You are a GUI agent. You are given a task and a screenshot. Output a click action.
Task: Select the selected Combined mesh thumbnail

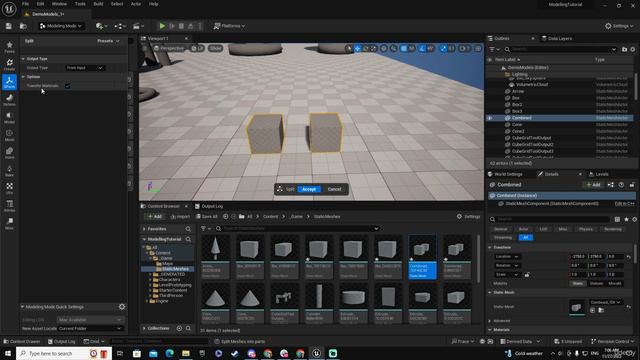pos(422,257)
